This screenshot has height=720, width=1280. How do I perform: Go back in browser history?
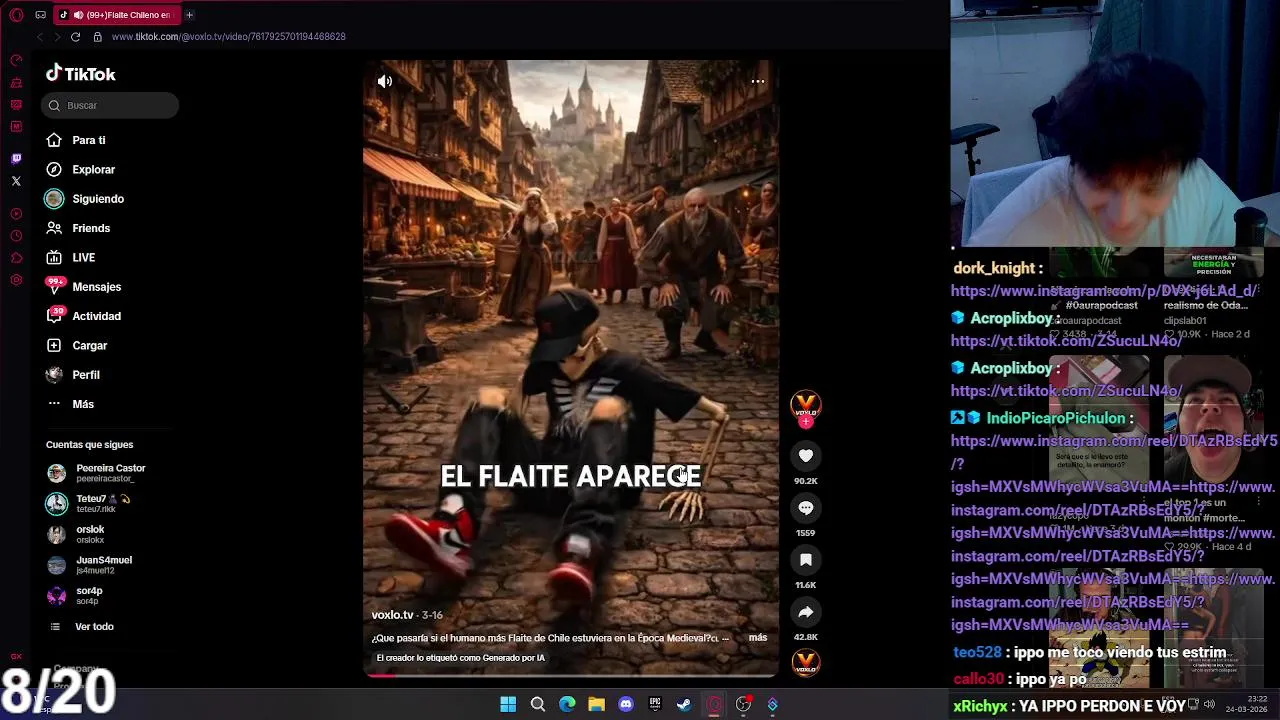point(40,37)
